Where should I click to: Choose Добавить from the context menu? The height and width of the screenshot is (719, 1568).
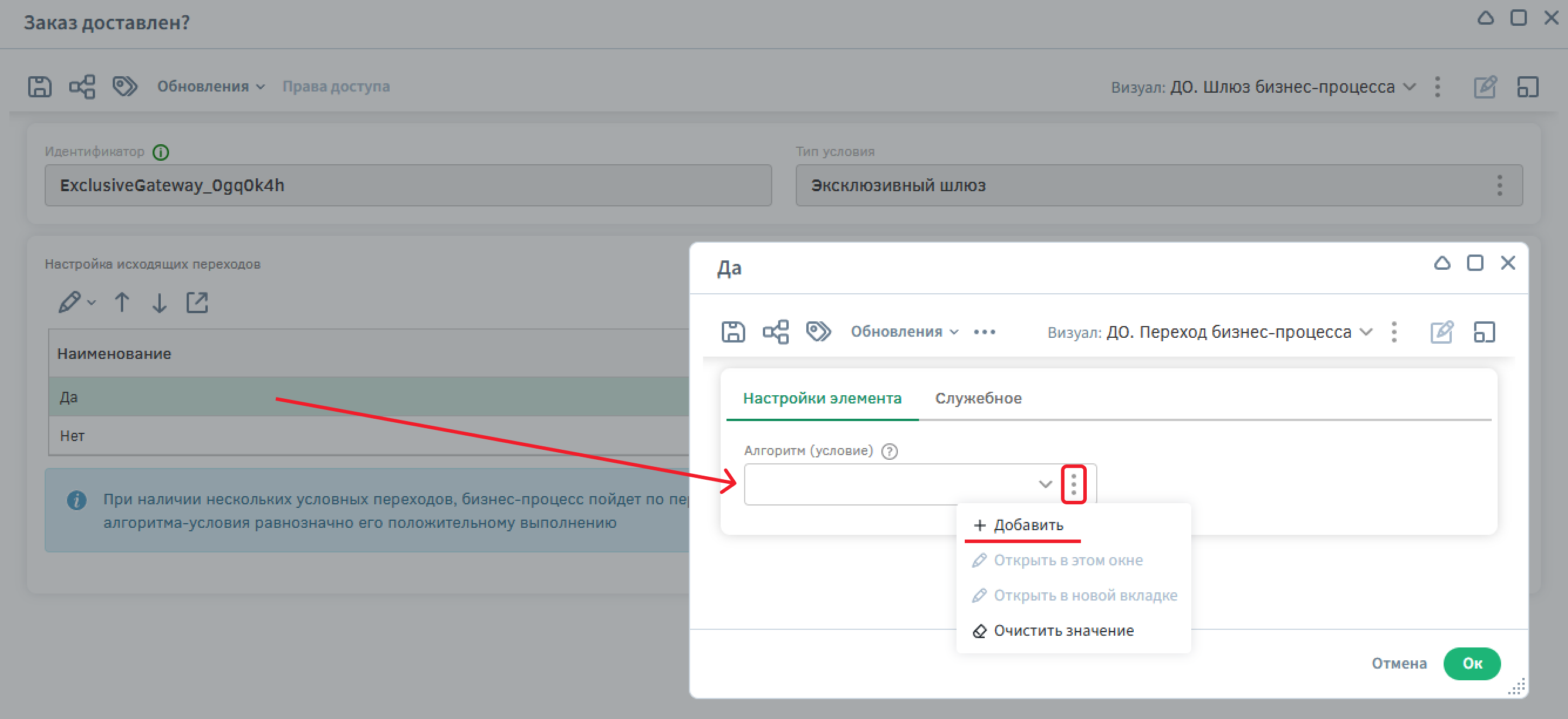coord(1028,525)
